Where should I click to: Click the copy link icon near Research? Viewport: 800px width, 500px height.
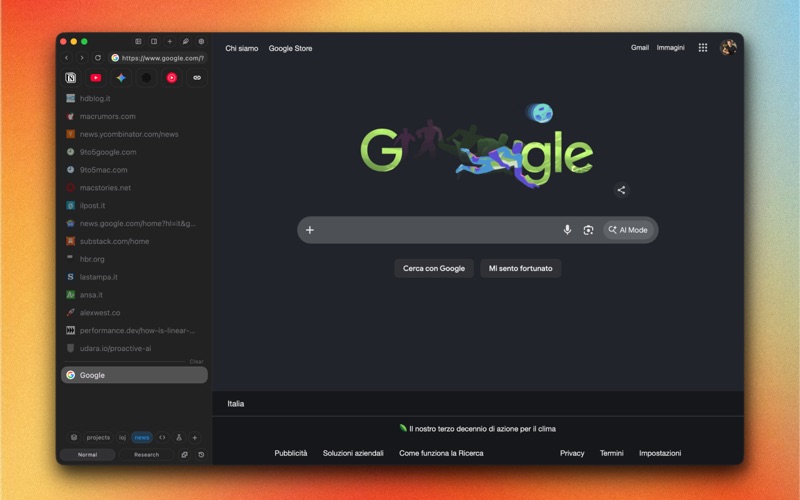pos(185,455)
